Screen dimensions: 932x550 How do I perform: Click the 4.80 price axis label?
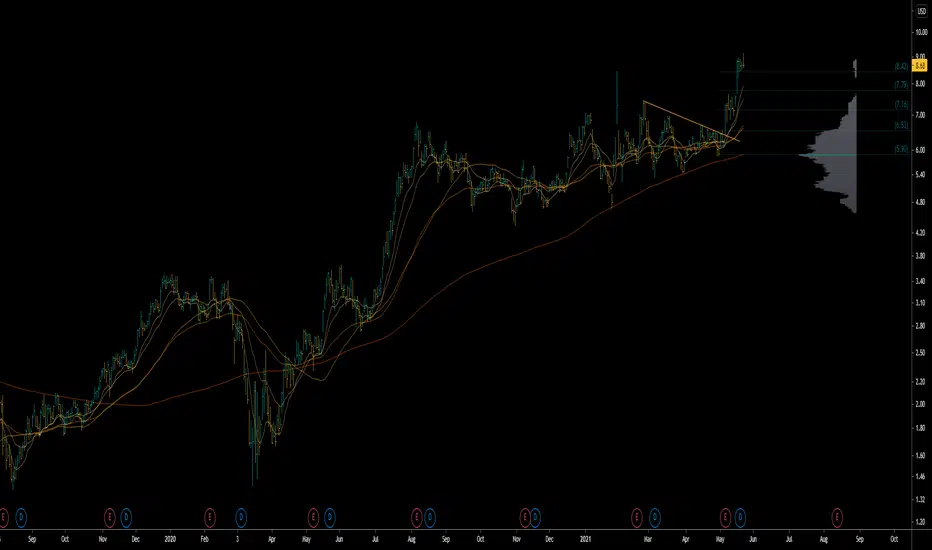pyautogui.click(x=920, y=203)
